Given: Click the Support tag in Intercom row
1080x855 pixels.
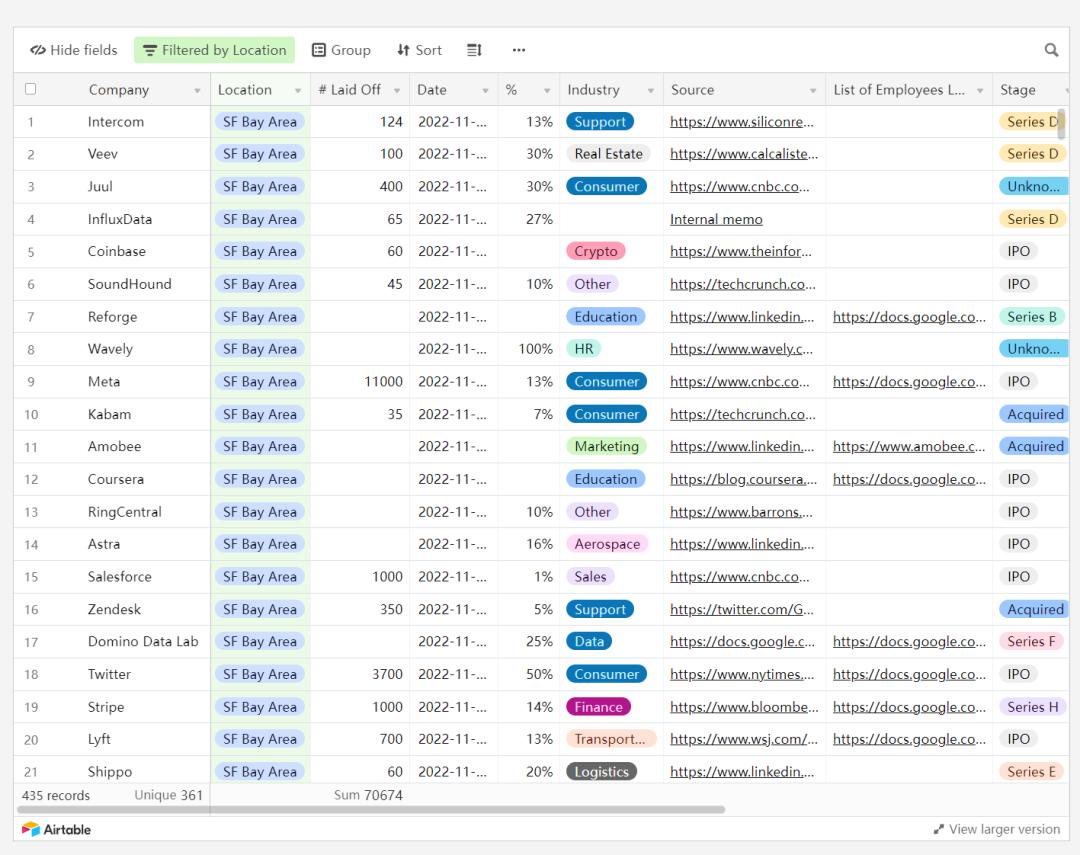Looking at the screenshot, I should 600,122.
